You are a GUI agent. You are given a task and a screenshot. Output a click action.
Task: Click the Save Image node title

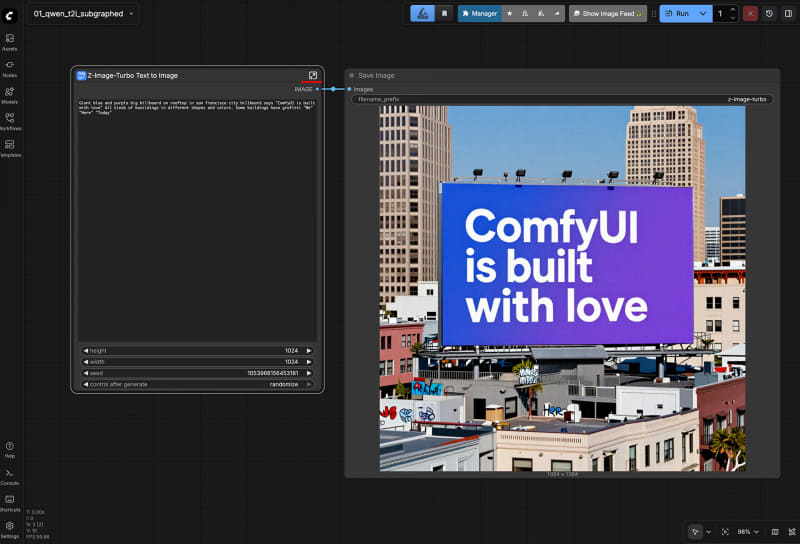click(376, 76)
